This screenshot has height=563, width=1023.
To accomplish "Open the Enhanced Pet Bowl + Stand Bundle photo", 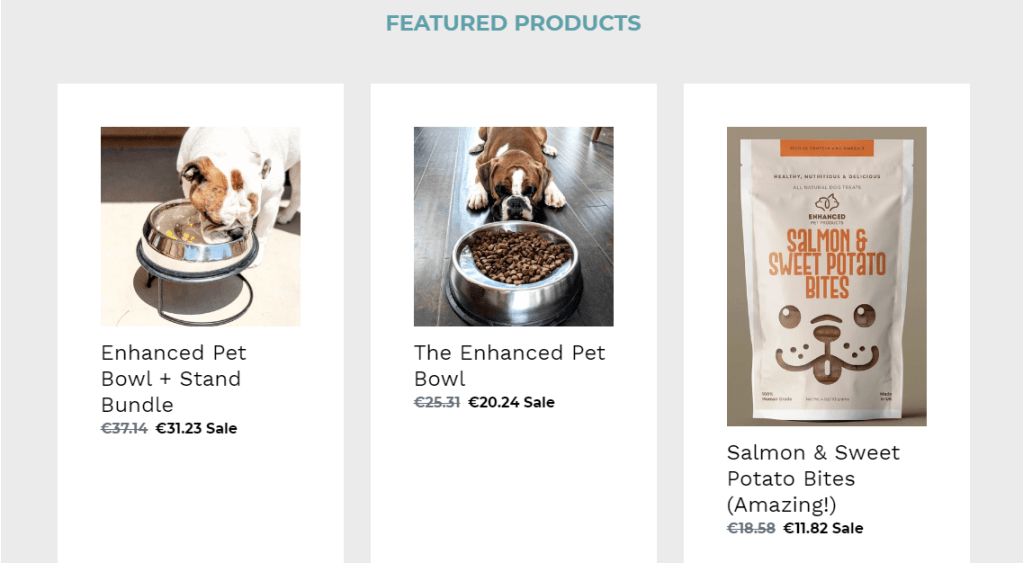I will pyautogui.click(x=200, y=226).
